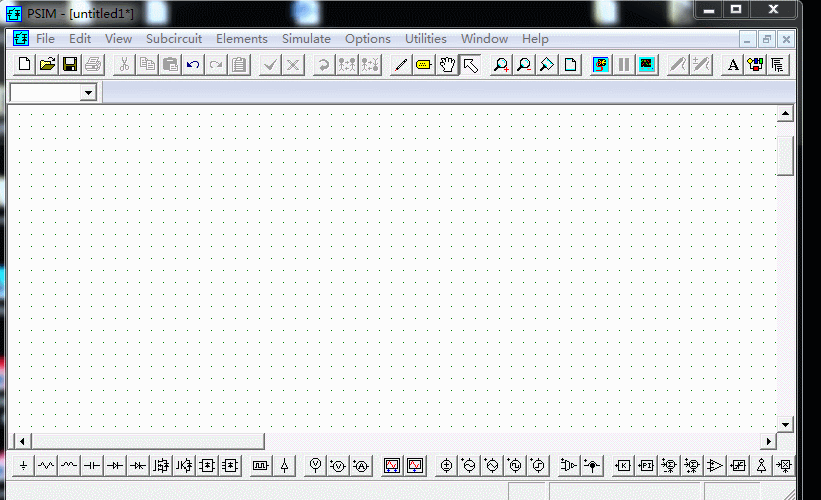Open the Utilities menu

click(x=426, y=39)
